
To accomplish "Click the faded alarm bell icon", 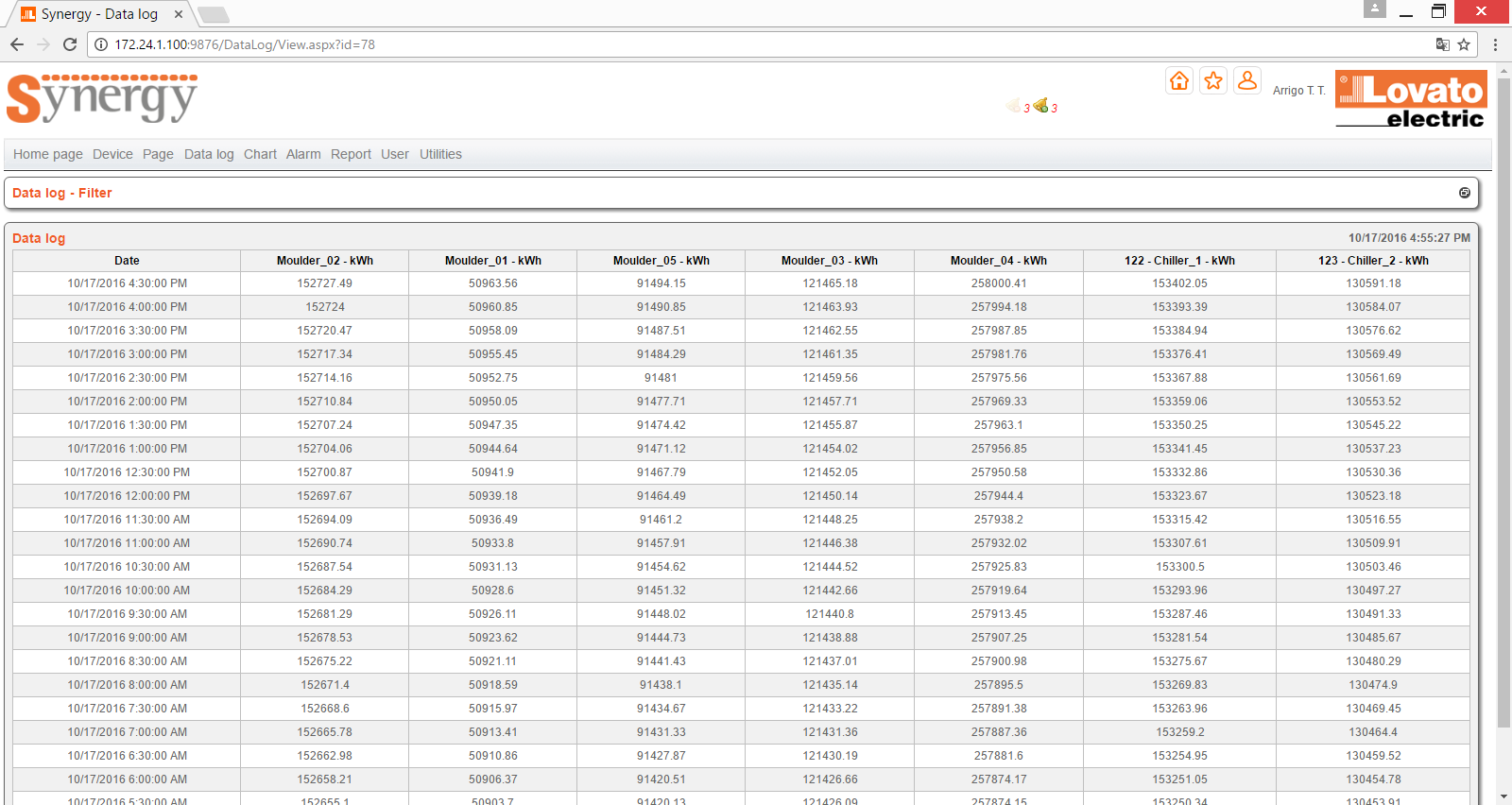I will 1014,106.
